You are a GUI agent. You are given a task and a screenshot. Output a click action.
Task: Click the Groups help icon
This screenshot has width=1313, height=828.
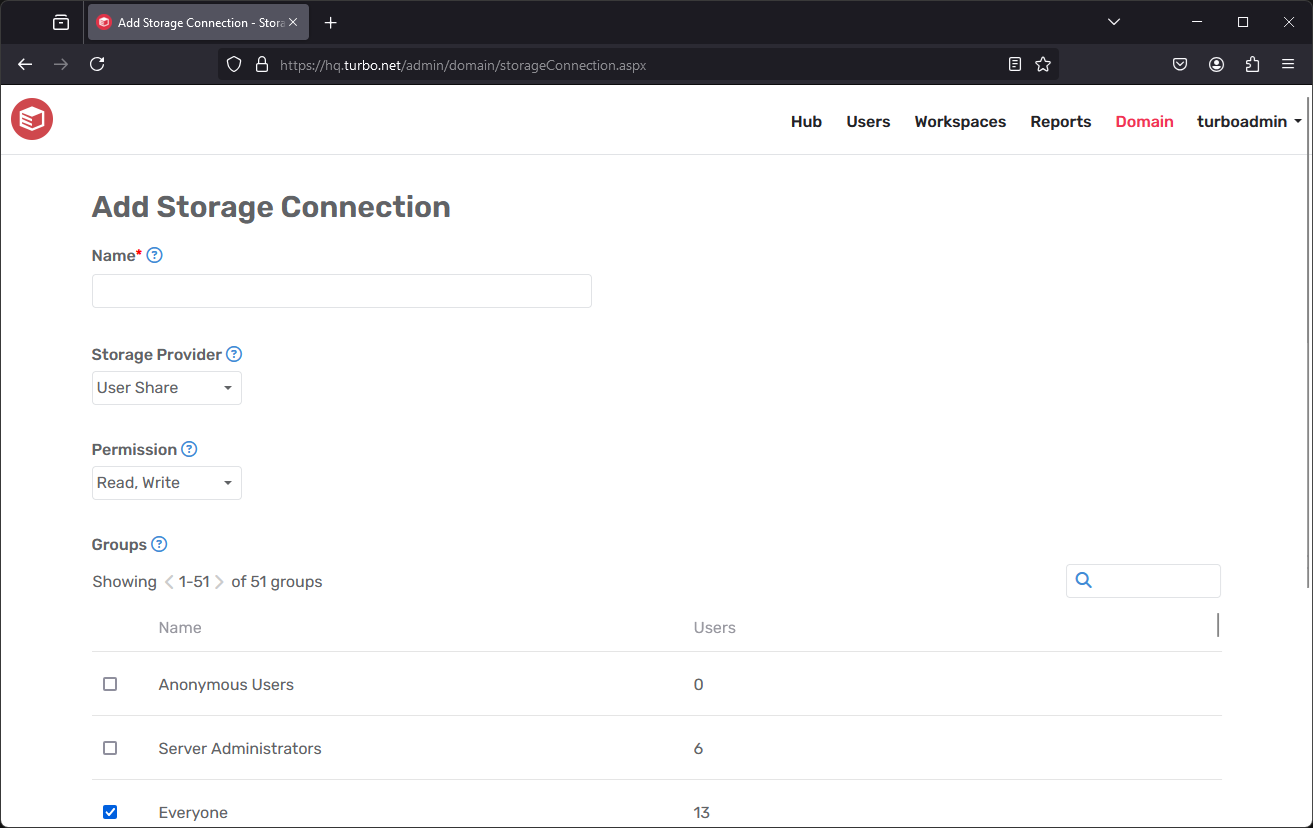(159, 544)
